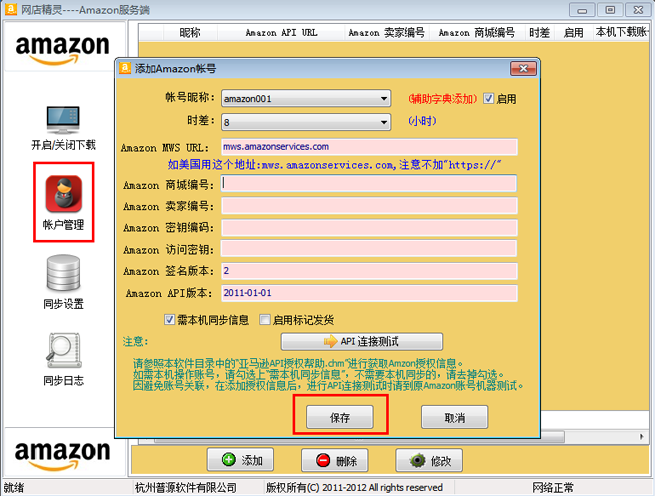This screenshot has height=496, width=655.
Task: Click the Amazon 密钥编码 input field
Action: click(369, 228)
